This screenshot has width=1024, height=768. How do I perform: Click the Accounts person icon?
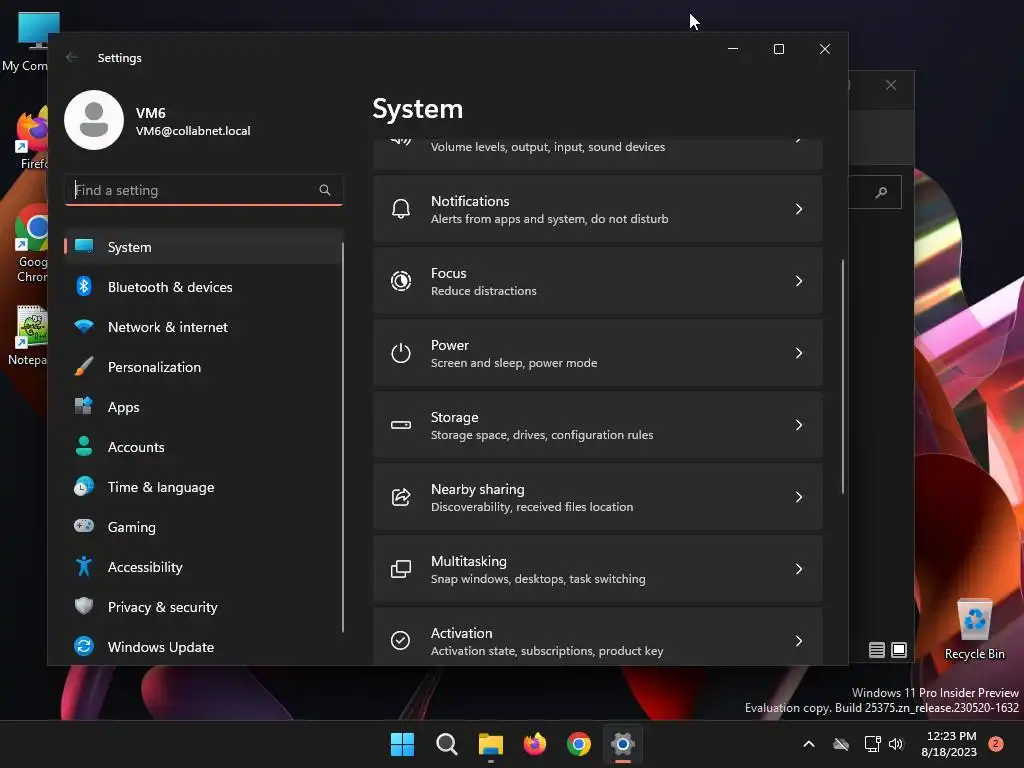[84, 447]
